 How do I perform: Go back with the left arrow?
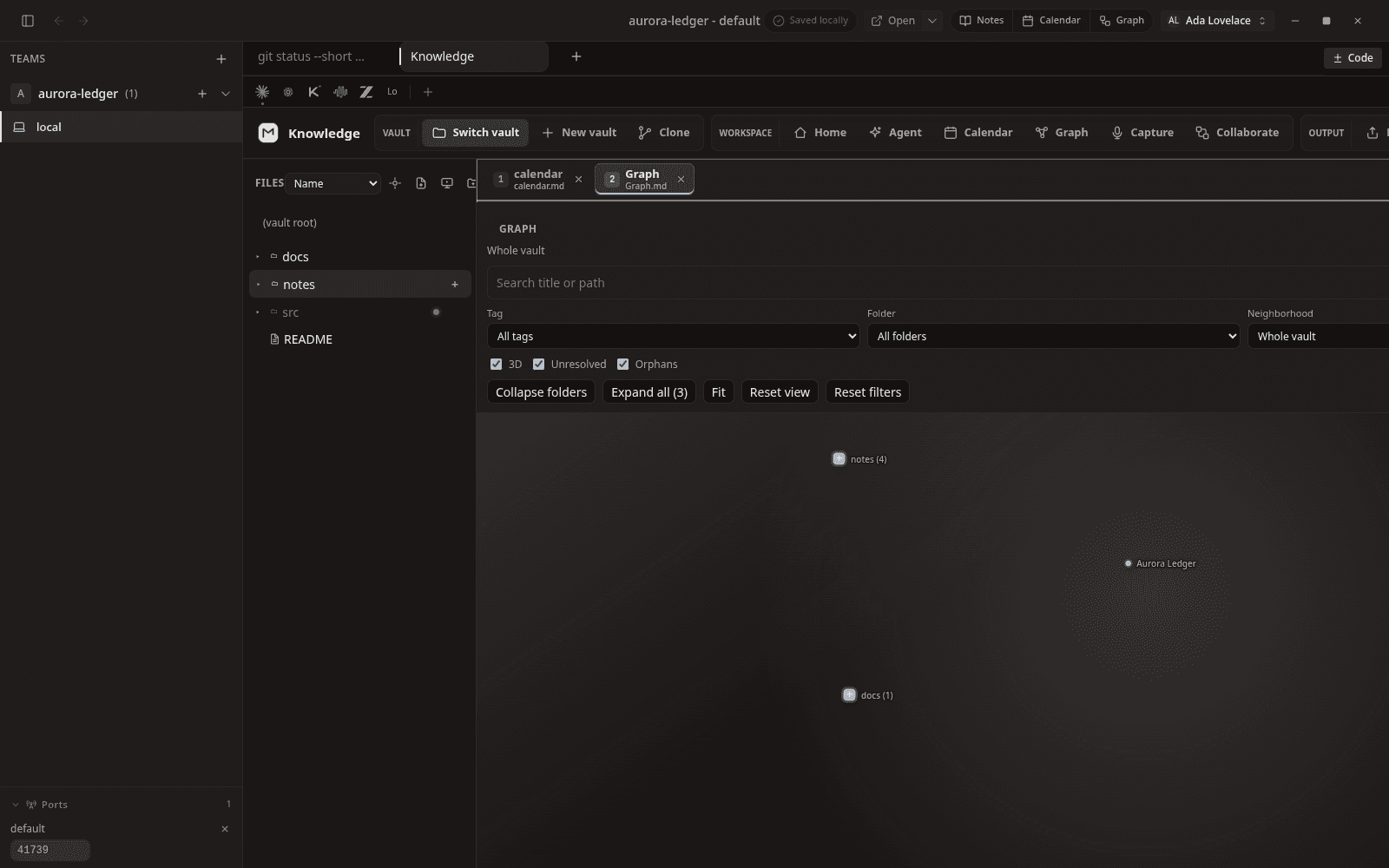click(x=58, y=21)
